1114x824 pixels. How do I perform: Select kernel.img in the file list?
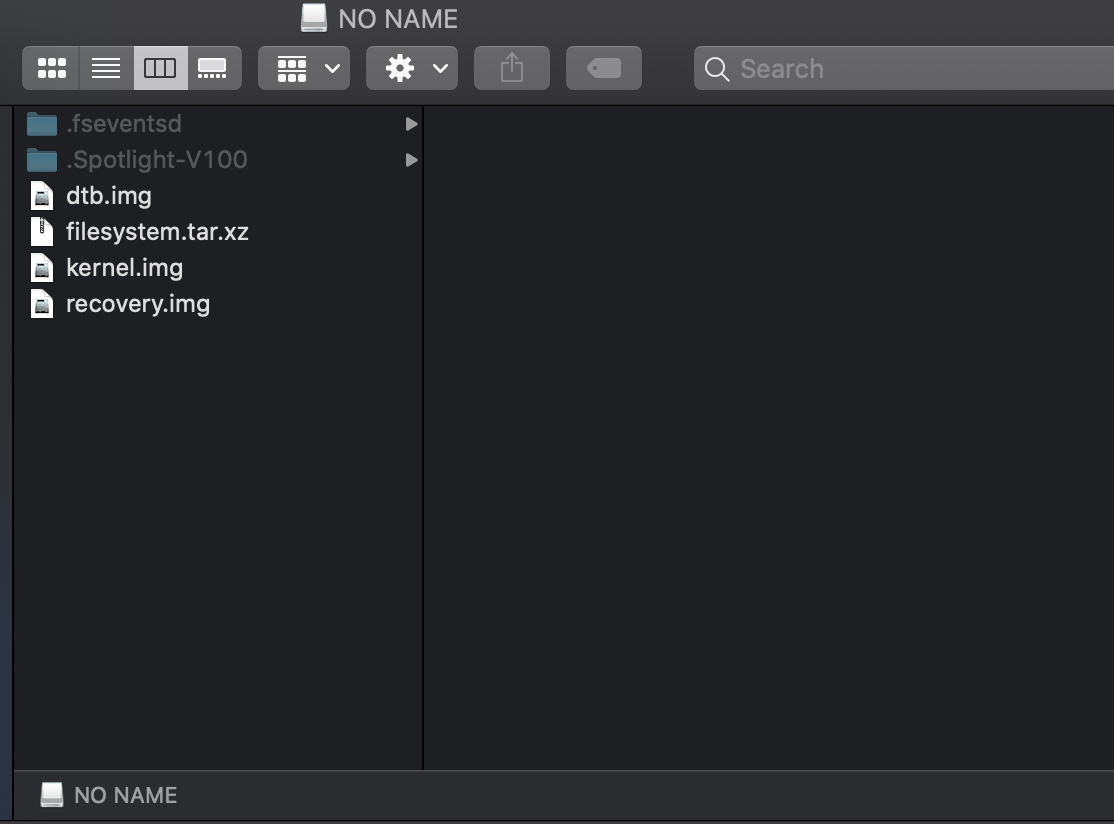click(124, 267)
